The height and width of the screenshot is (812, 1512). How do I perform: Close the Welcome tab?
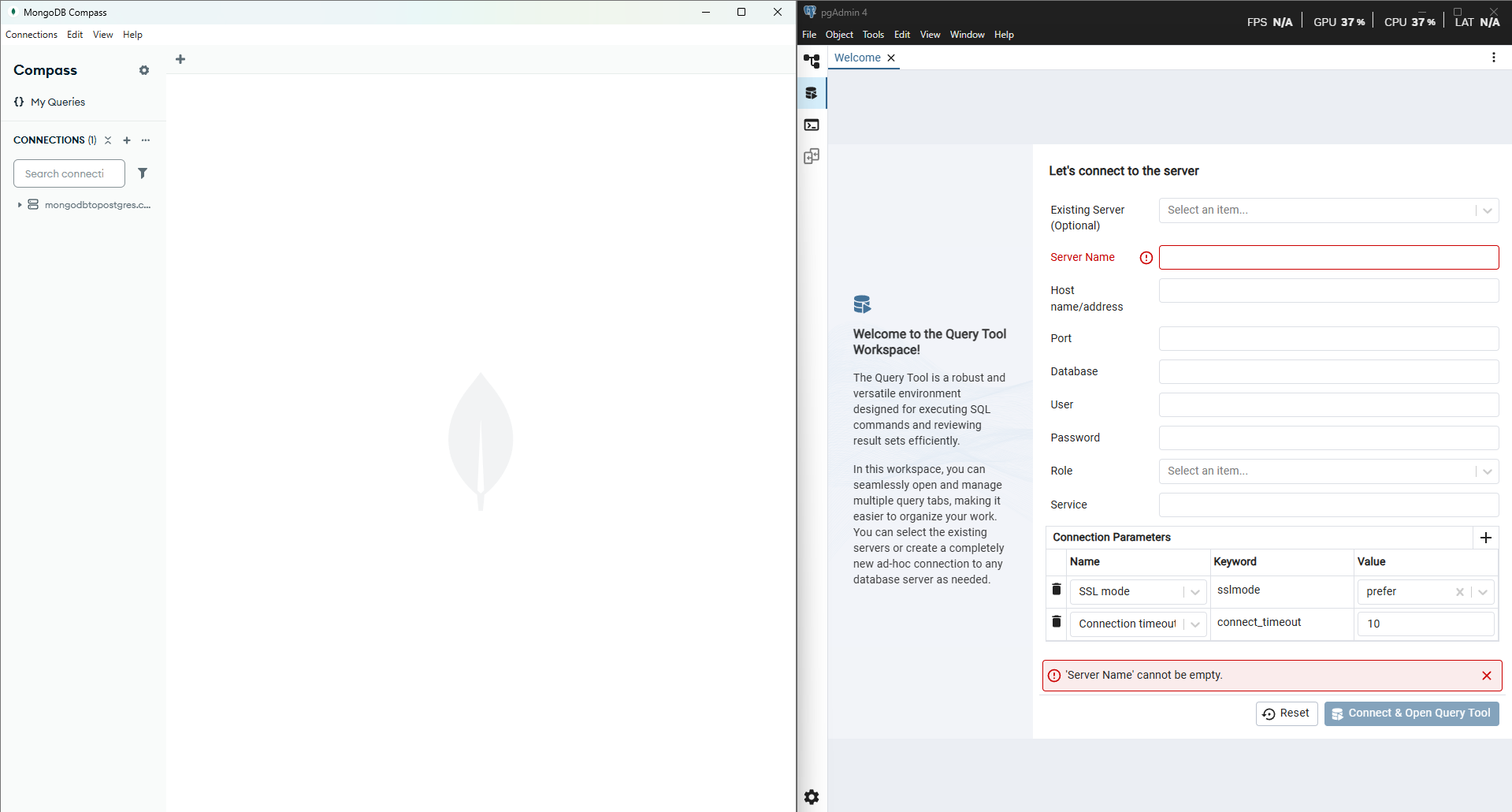pos(891,58)
